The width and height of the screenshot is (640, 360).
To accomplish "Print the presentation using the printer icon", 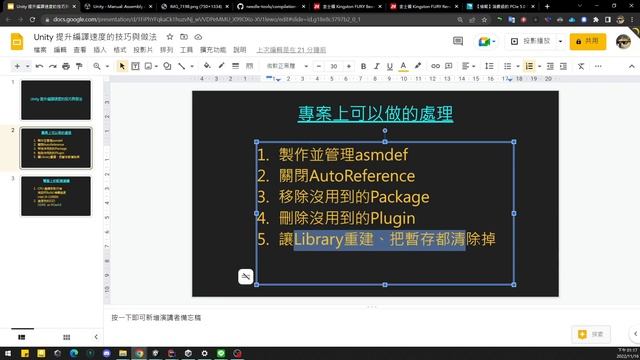I will click(66, 66).
